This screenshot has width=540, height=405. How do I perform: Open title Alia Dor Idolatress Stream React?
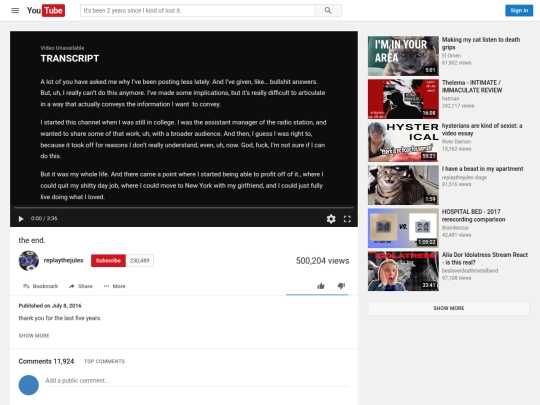pyautogui.click(x=485, y=259)
